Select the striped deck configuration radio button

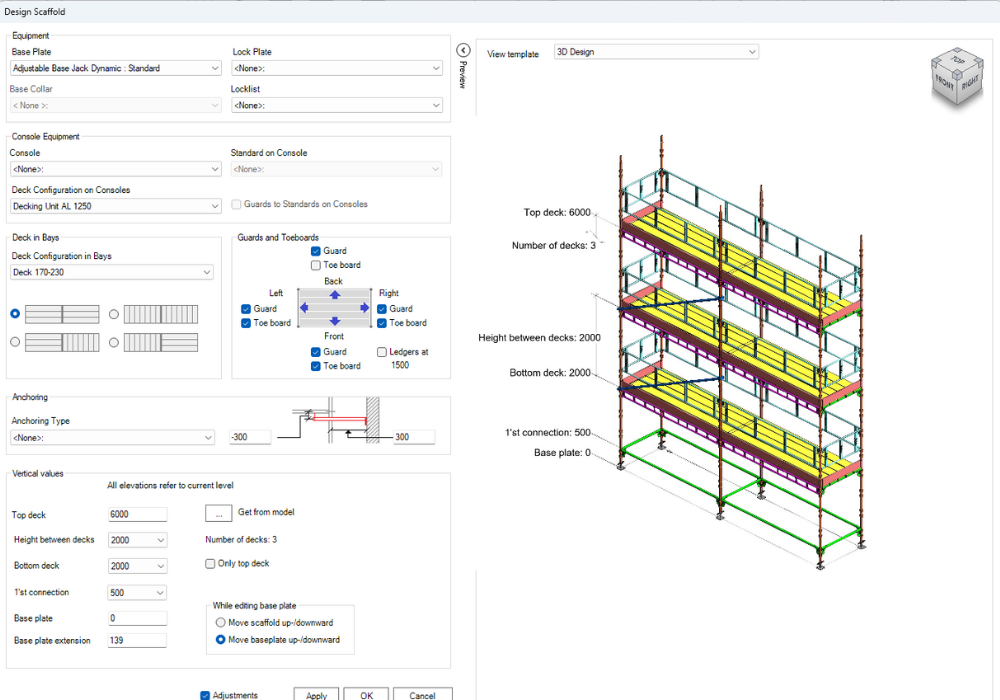click(x=112, y=314)
